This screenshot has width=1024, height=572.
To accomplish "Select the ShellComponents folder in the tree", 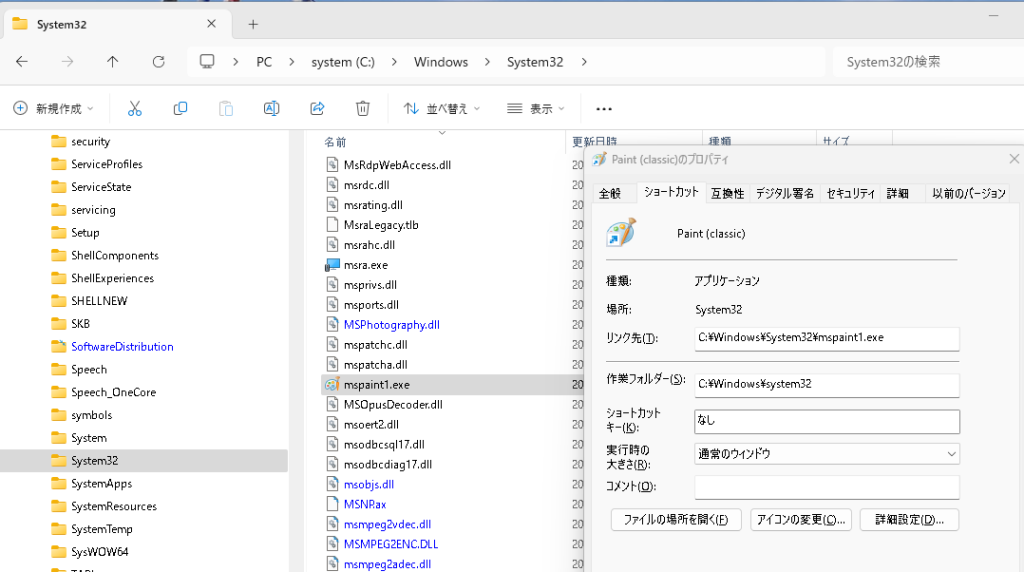I will (x=115, y=255).
